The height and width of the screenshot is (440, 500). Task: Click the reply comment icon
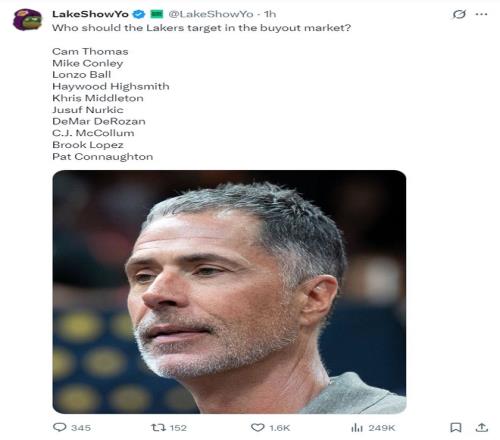[60, 427]
